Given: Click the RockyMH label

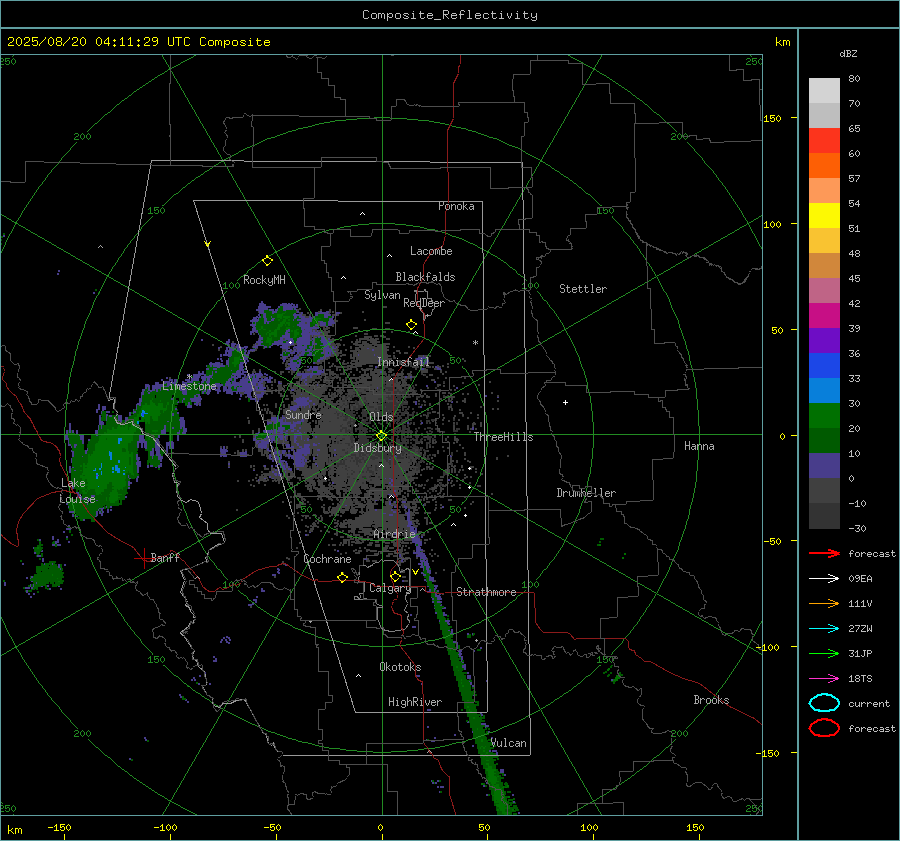Looking at the screenshot, I should [x=264, y=280].
